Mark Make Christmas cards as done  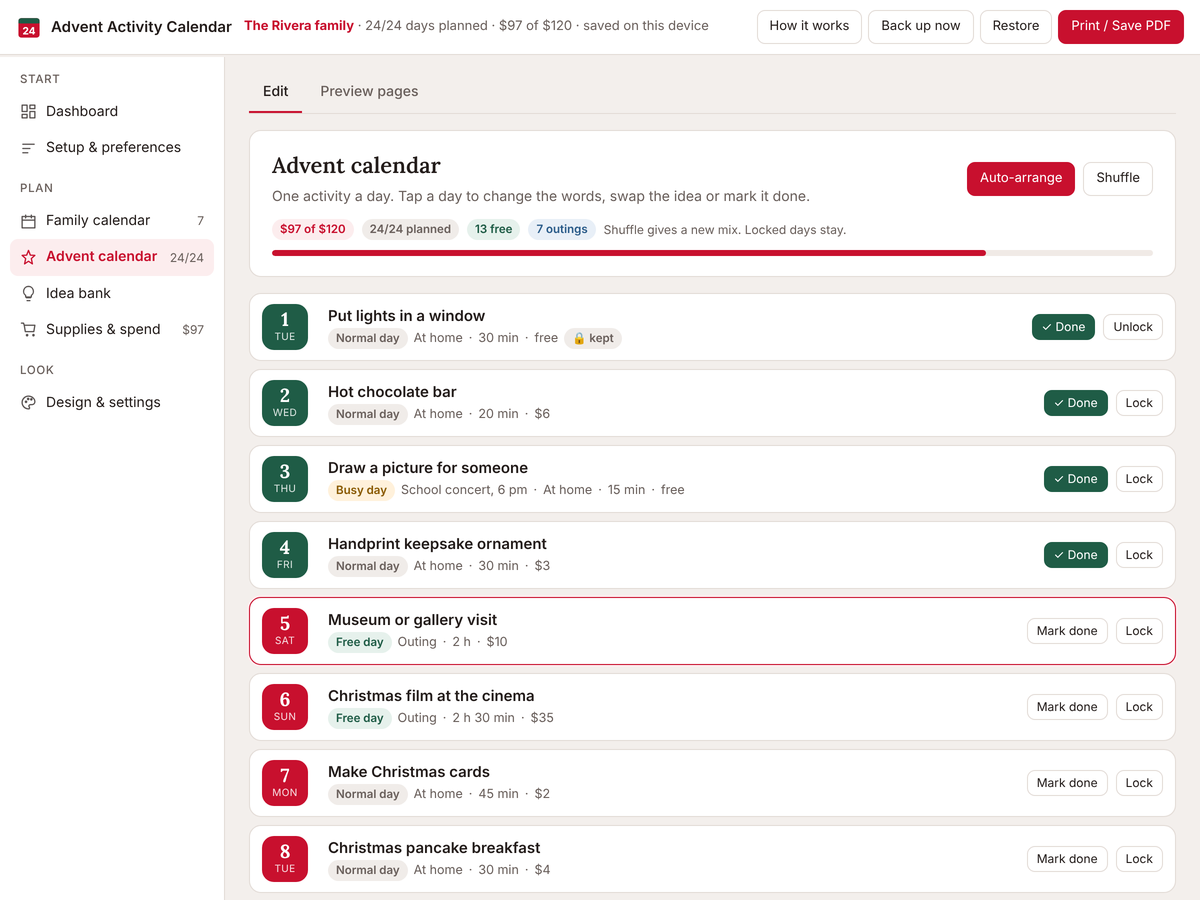pyautogui.click(x=1067, y=783)
